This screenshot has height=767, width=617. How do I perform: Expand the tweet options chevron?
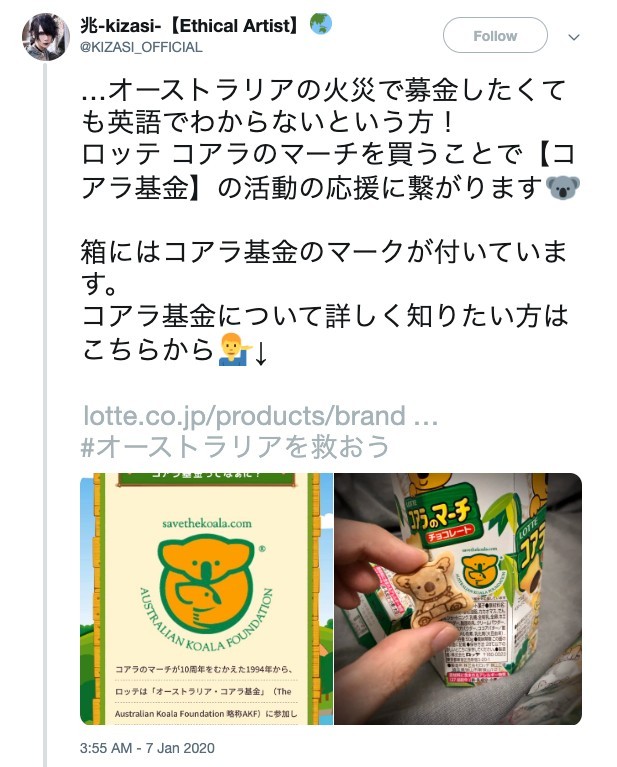[574, 37]
